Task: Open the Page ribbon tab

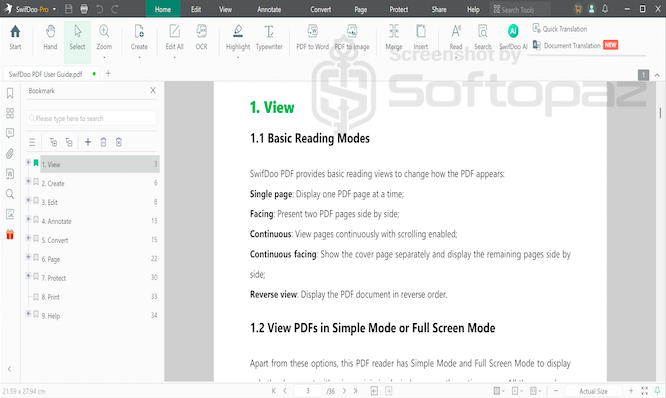Action: 361,9
